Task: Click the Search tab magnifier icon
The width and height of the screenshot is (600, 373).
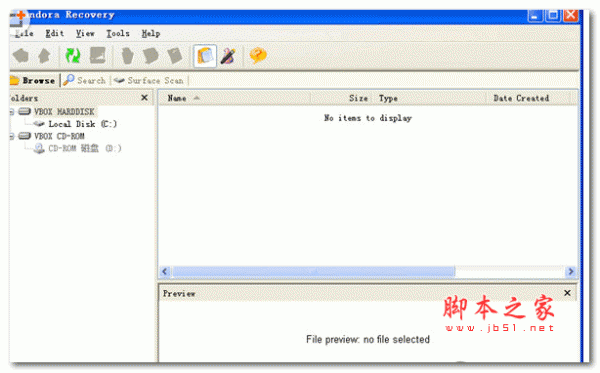Action: [68, 80]
